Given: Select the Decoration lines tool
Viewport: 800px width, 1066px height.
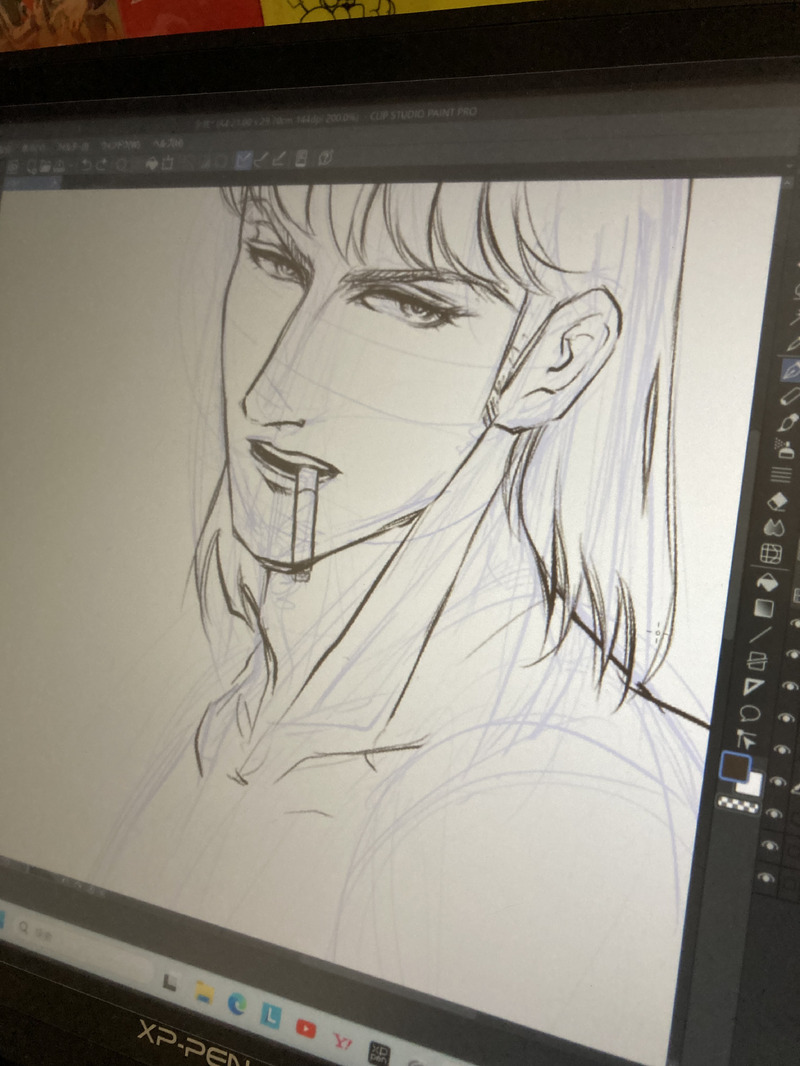Looking at the screenshot, I should click(781, 474).
